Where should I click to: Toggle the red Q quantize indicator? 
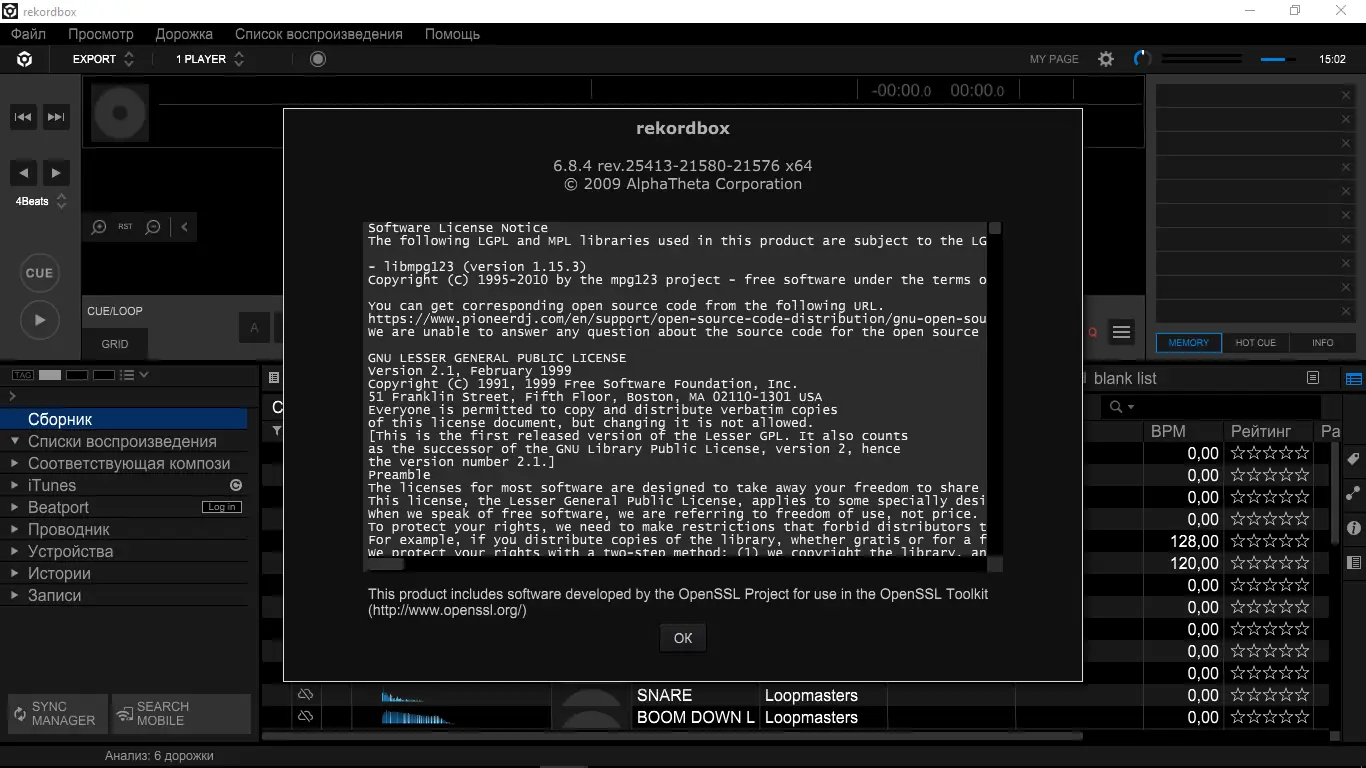coord(1093,332)
